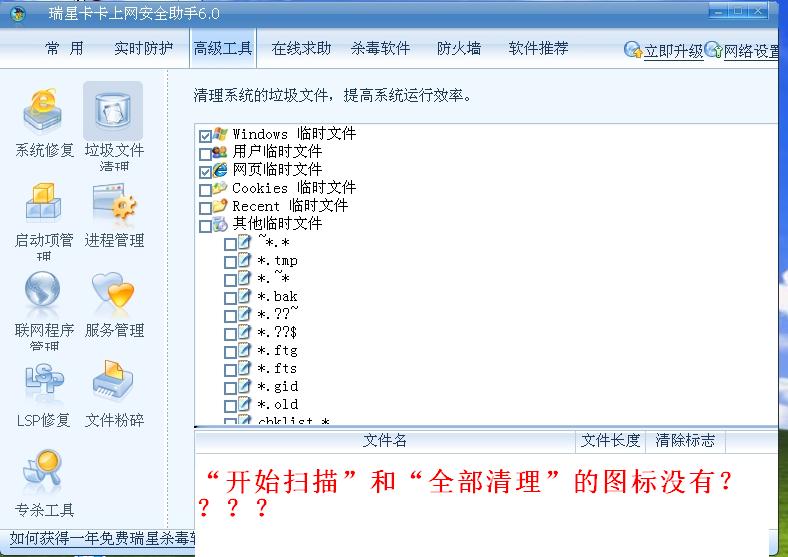Select the *.??~ tree row text
Image resolution: width=788 pixels, height=557 pixels.
pyautogui.click(x=278, y=314)
